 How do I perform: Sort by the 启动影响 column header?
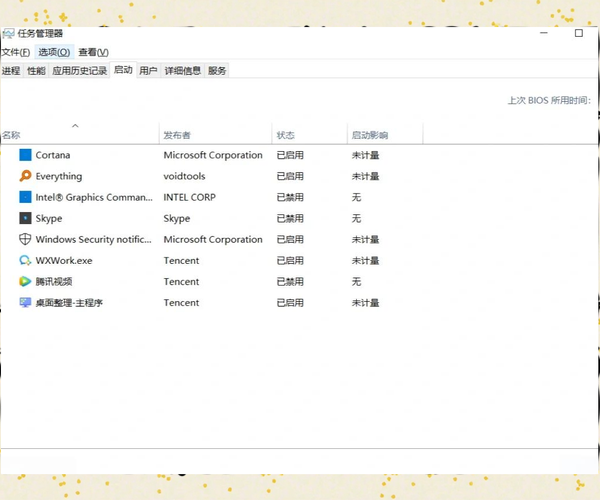369,135
